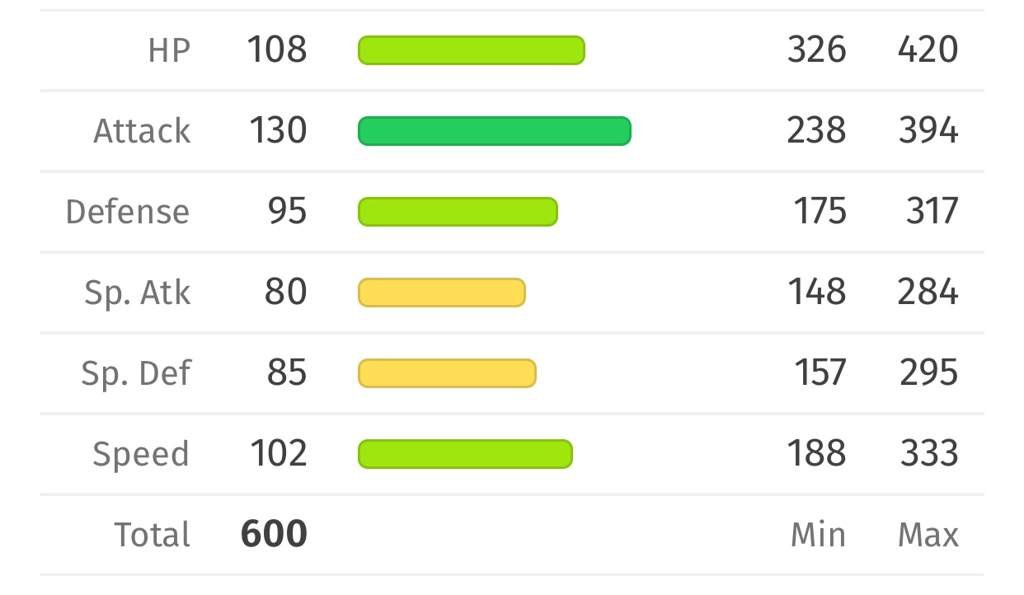Select the Defense stat bar
The image size is (1024, 595).
pyautogui.click(x=458, y=212)
